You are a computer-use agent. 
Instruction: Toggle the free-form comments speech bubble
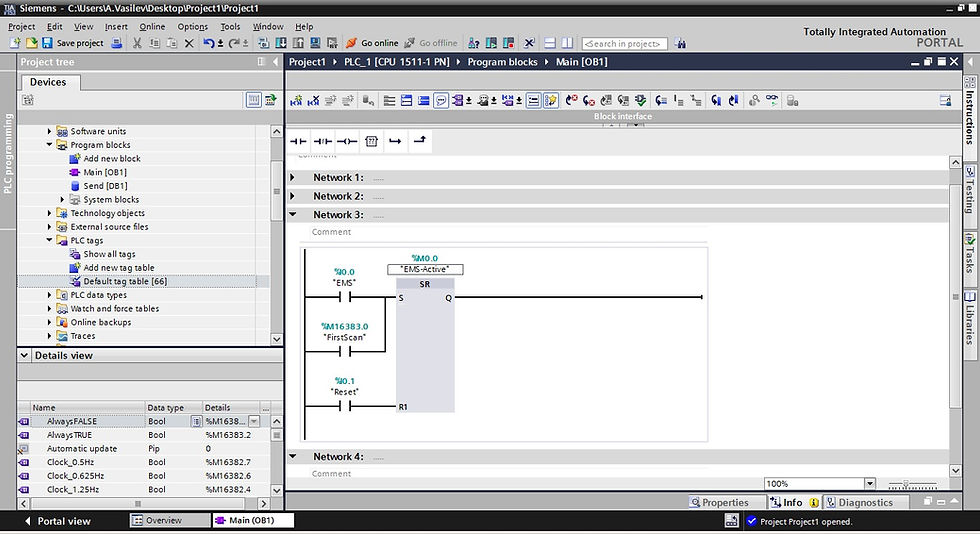[441, 101]
